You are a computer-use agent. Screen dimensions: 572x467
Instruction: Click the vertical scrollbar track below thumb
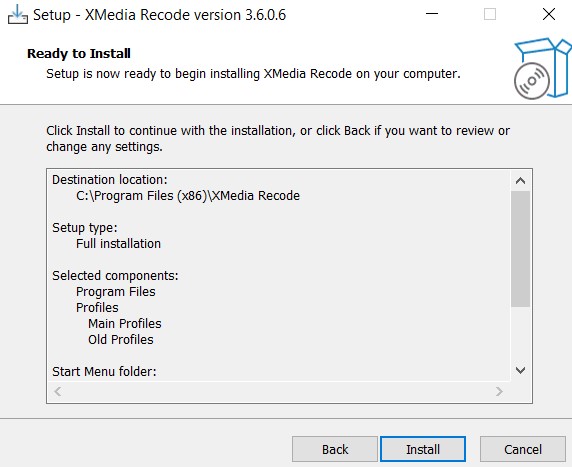(521, 334)
